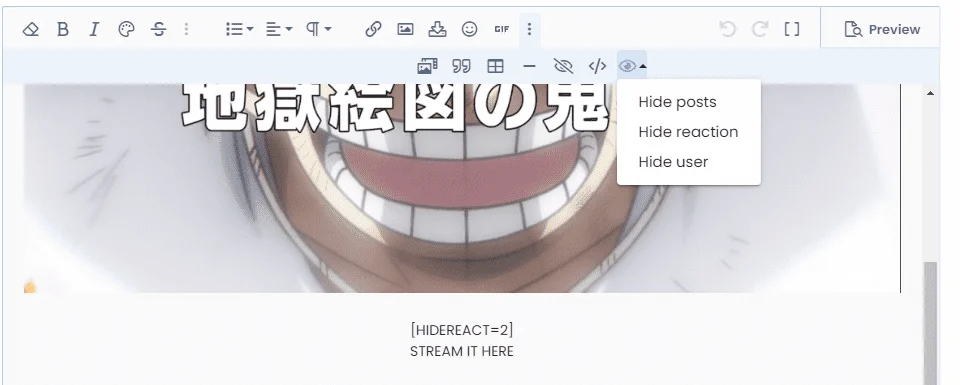Insert a link
This screenshot has height=385, width=960.
(373, 29)
